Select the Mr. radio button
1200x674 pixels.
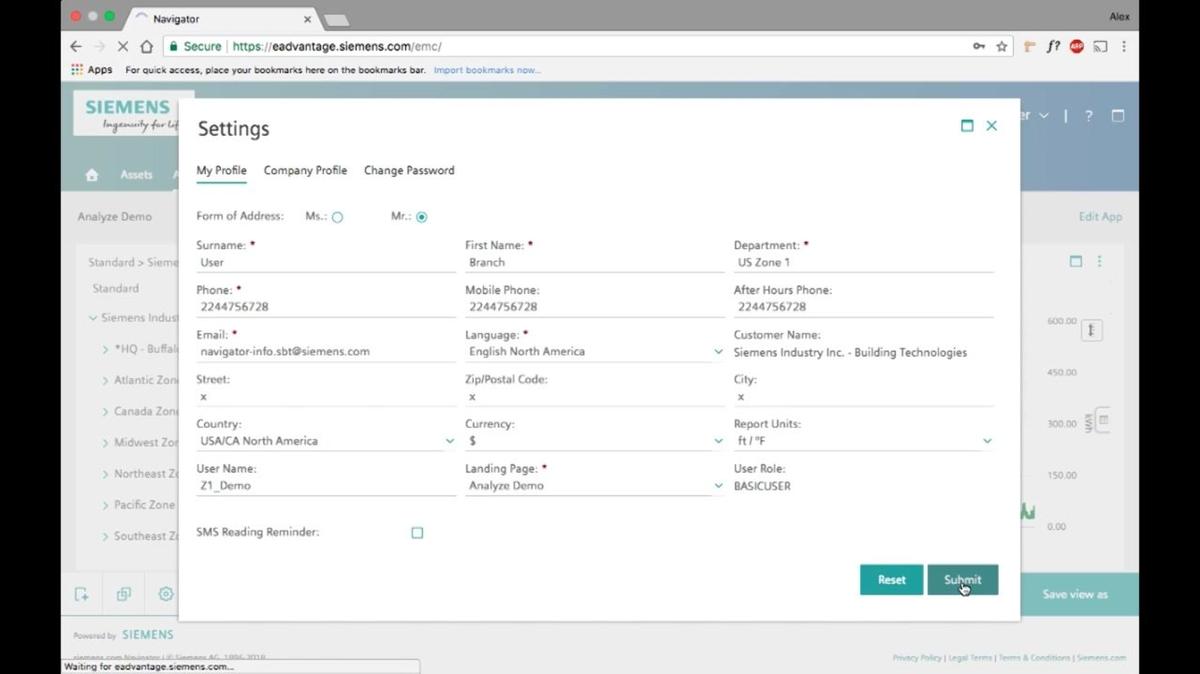click(x=421, y=217)
